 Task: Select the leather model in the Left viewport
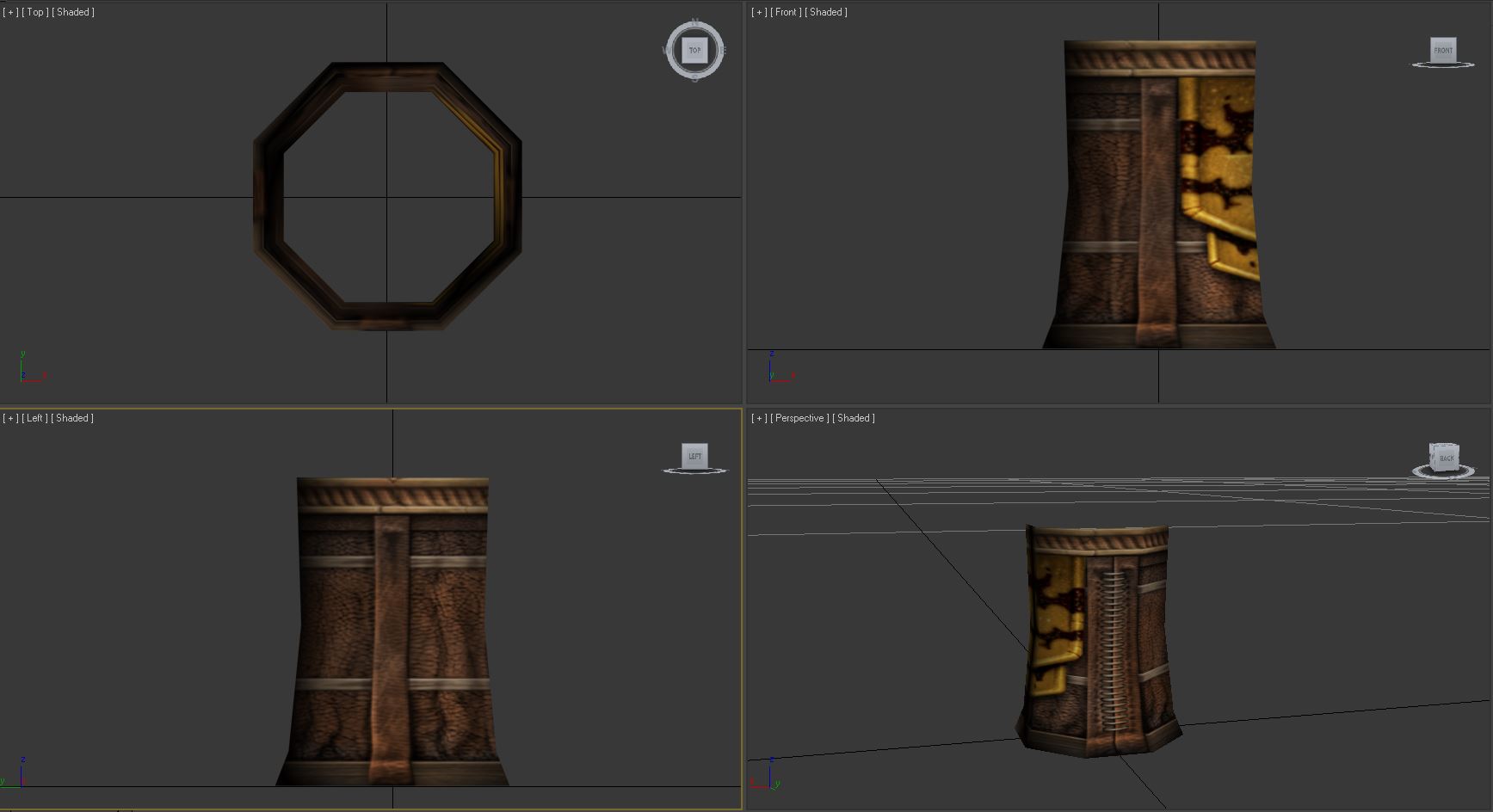[392, 631]
